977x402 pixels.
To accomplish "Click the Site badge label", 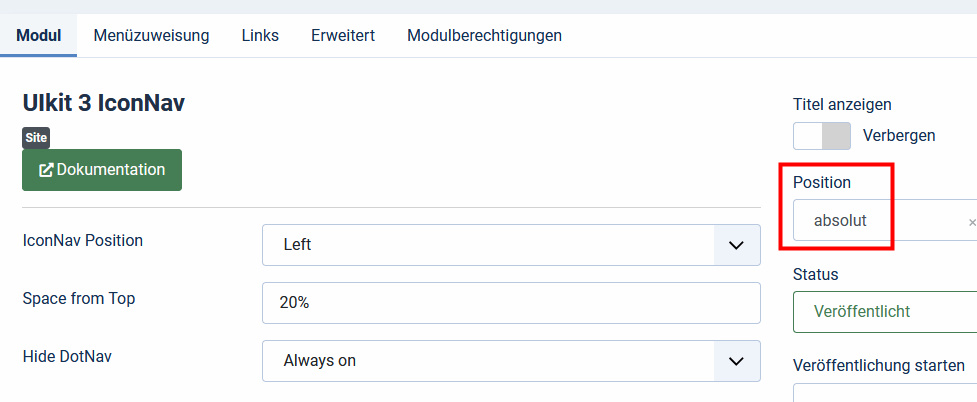I will [36, 138].
